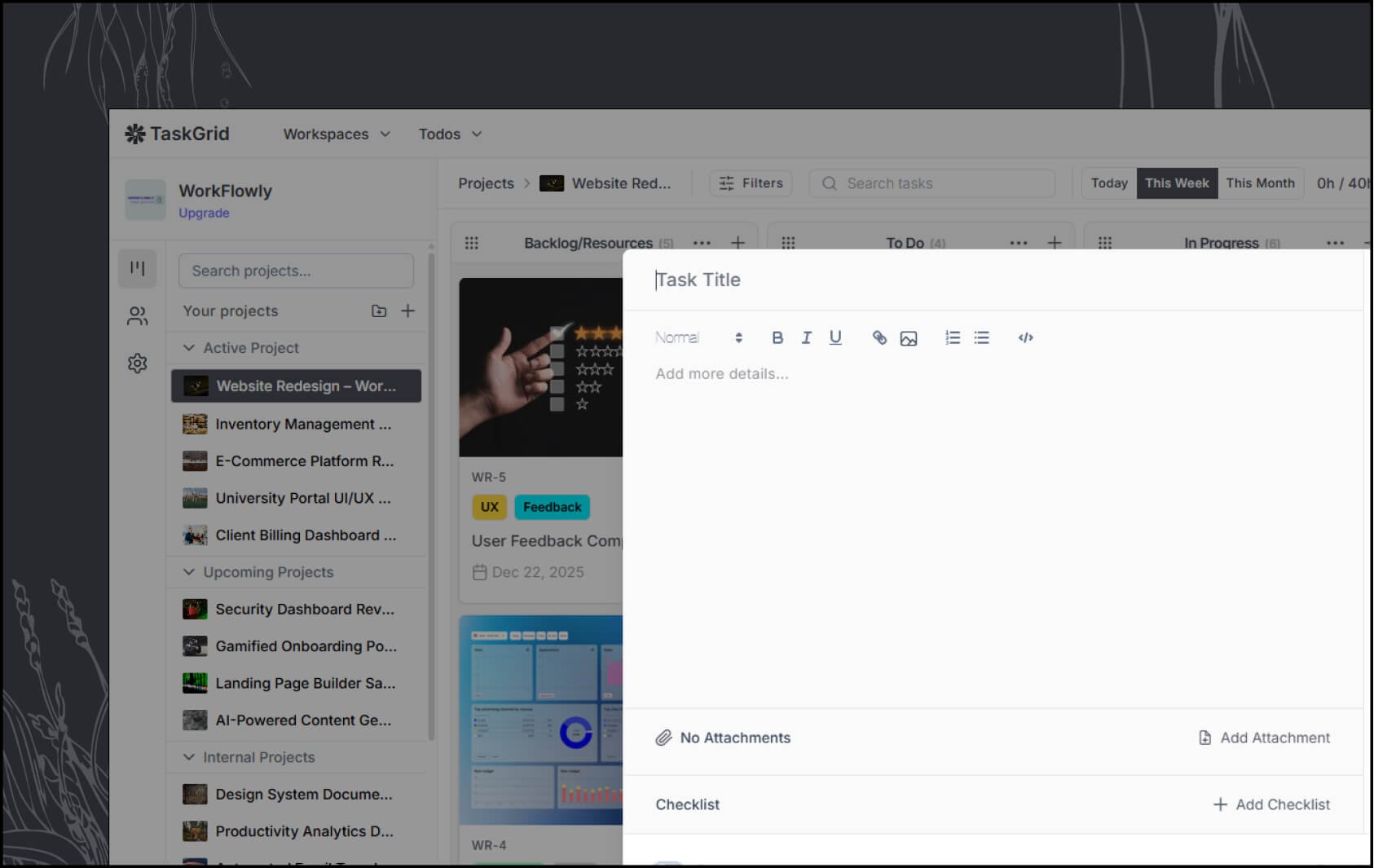Collapse the Active Project section
This screenshot has width=1374, height=868.
pos(189,348)
